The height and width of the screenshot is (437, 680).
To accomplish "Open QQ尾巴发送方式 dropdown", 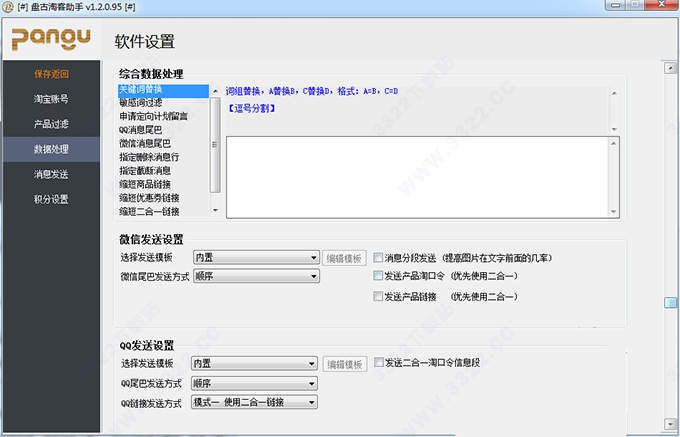I will (255, 383).
